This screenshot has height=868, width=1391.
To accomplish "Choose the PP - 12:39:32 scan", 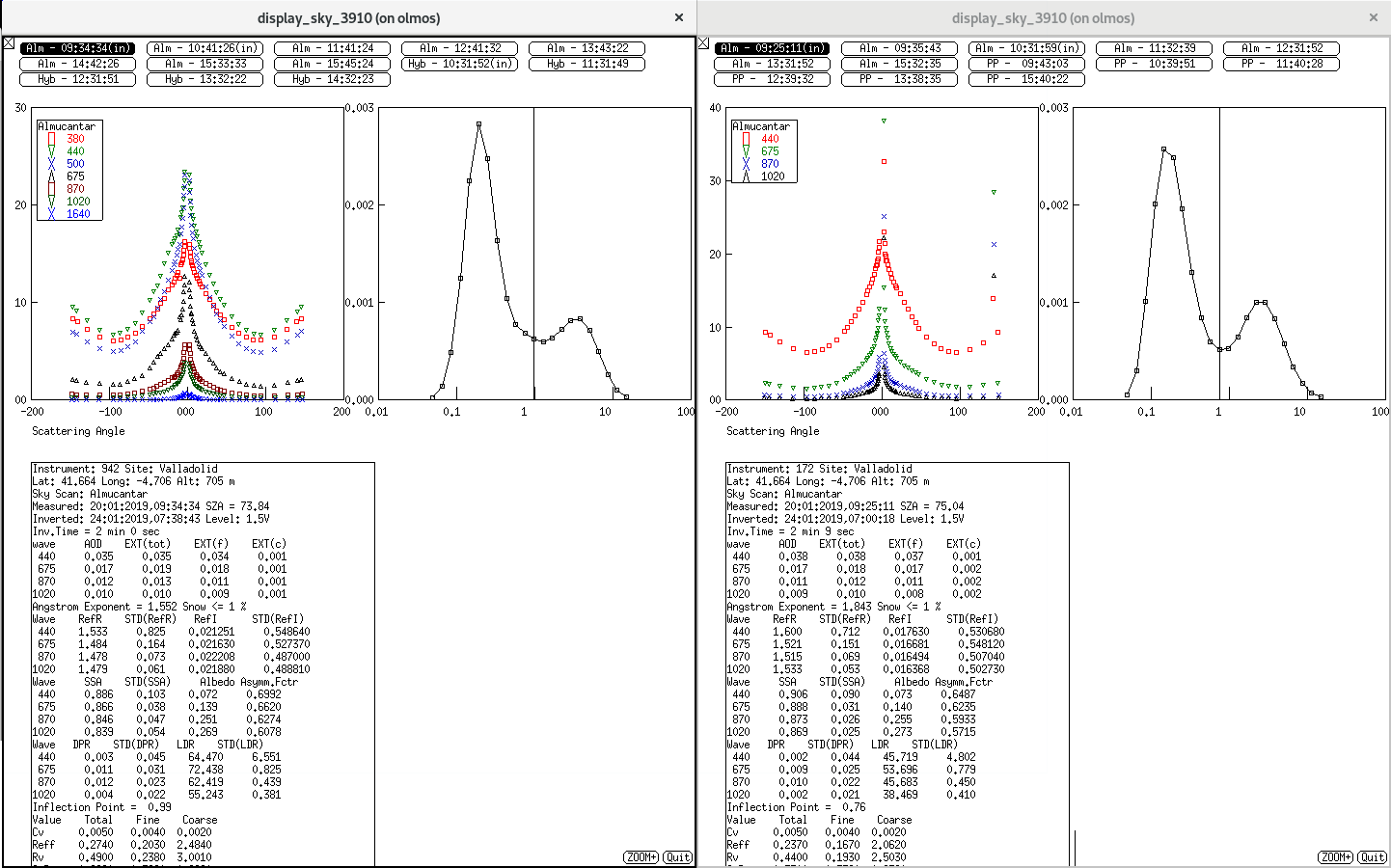I will [772, 79].
